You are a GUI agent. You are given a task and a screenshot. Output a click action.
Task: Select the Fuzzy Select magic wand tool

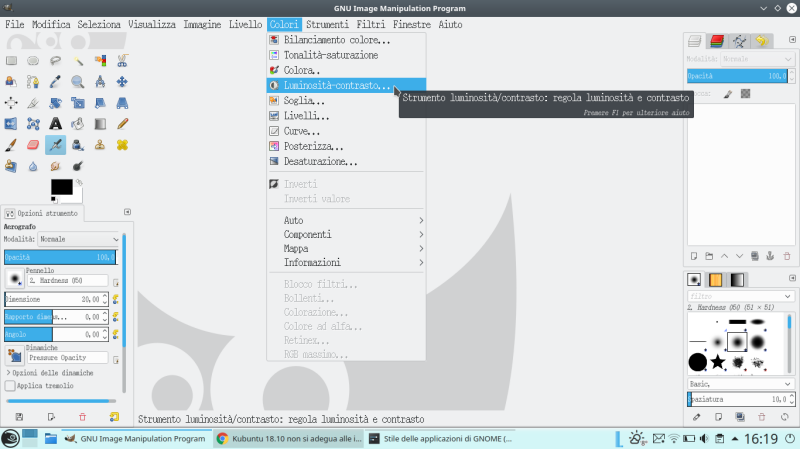78,61
